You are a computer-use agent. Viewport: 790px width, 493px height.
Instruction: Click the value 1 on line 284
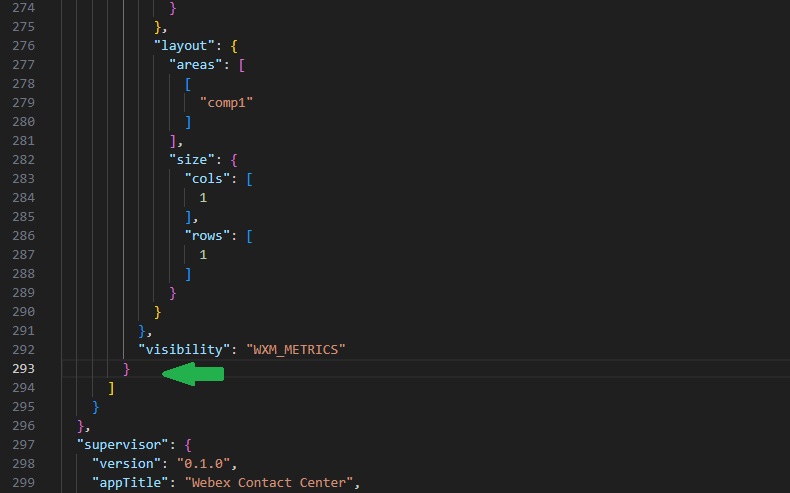[203, 198]
